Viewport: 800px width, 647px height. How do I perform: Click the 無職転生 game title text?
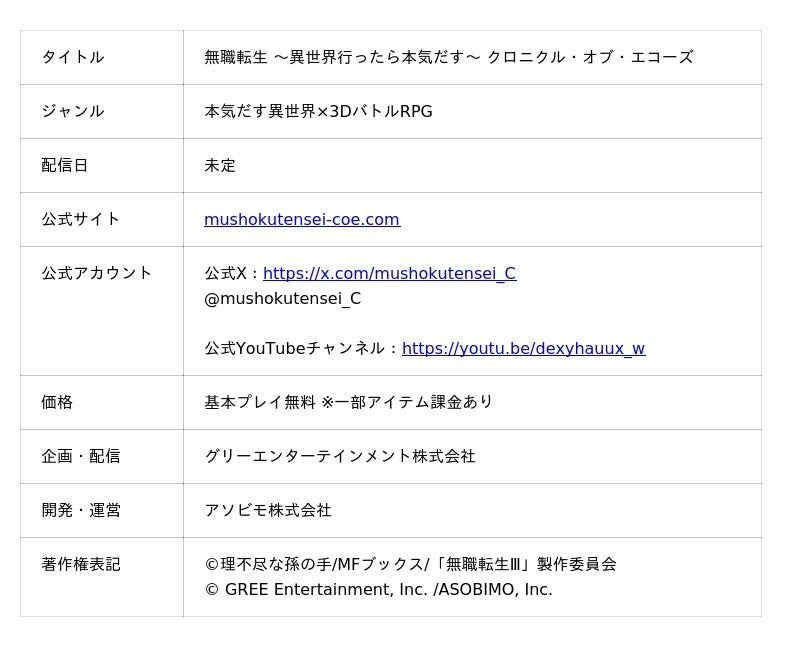pos(448,58)
